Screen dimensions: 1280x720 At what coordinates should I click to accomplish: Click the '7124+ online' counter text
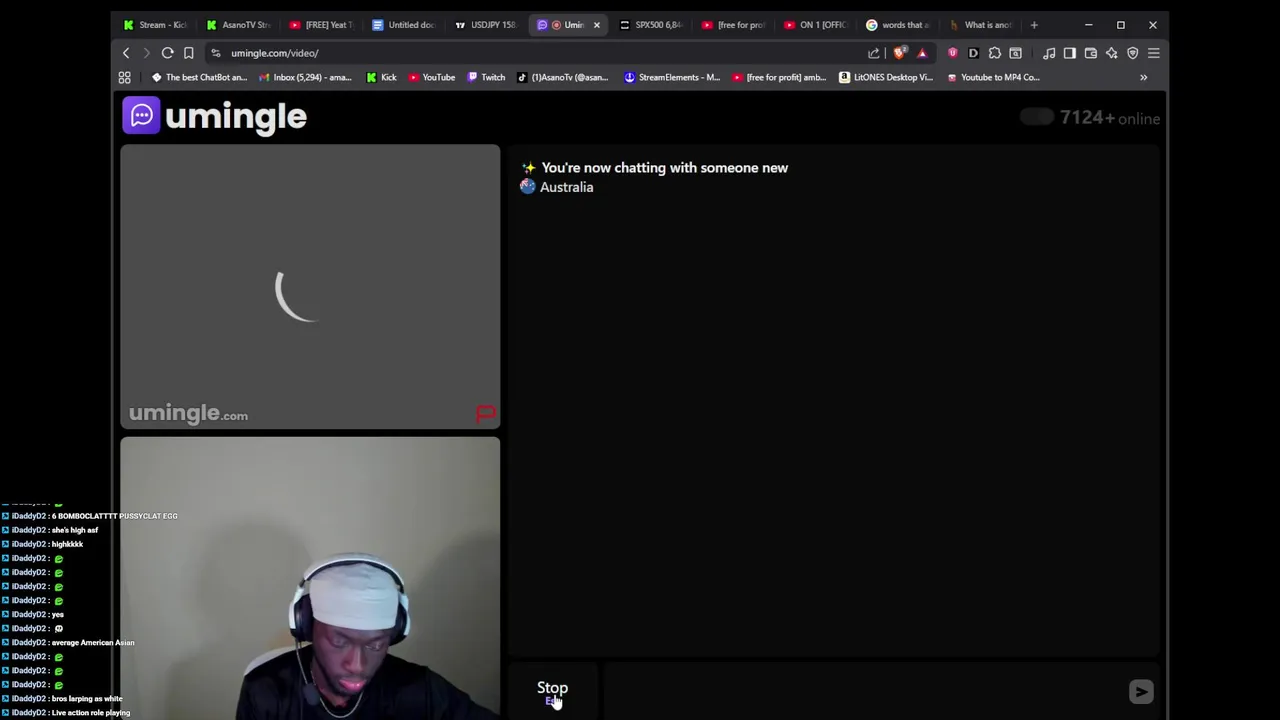(1109, 118)
